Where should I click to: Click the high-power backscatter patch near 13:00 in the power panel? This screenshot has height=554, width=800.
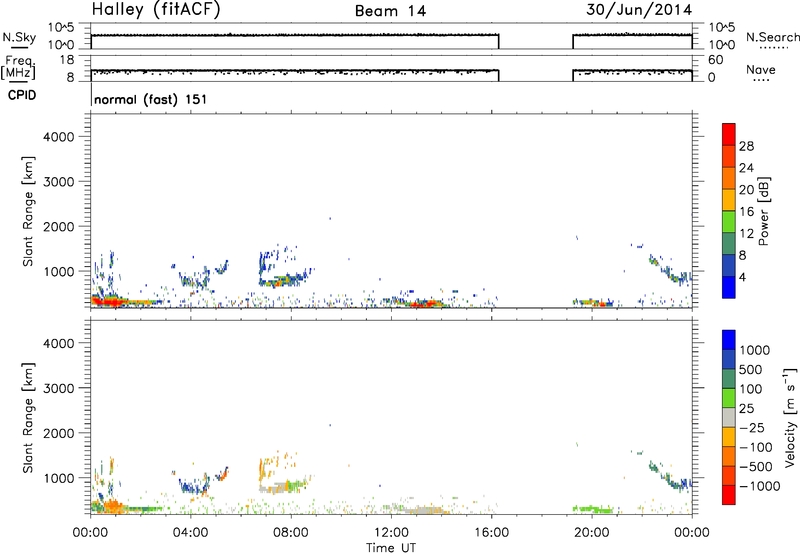[423, 304]
